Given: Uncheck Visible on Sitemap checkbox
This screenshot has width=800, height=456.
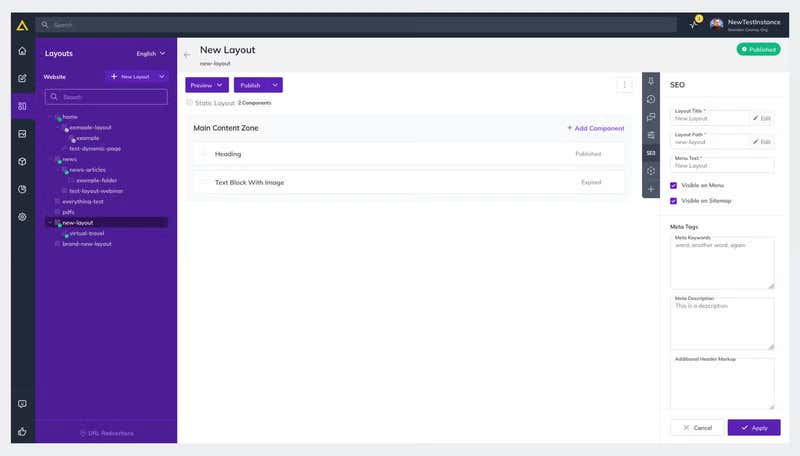Looking at the screenshot, I should pyautogui.click(x=674, y=201).
